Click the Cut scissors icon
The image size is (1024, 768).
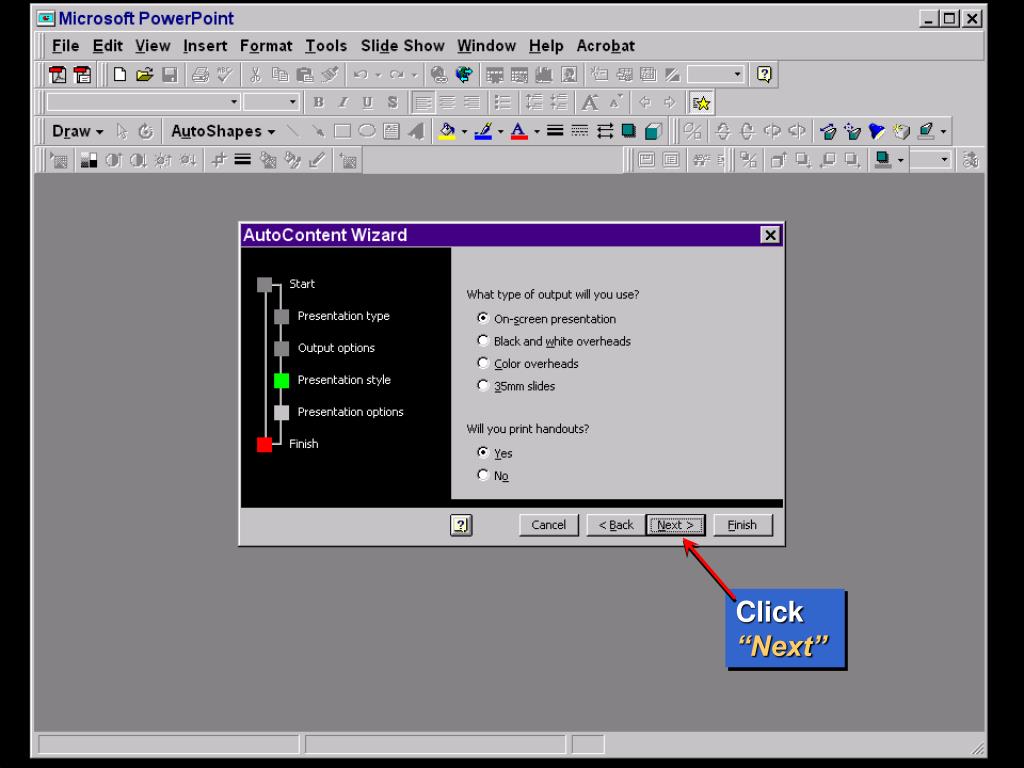point(255,74)
